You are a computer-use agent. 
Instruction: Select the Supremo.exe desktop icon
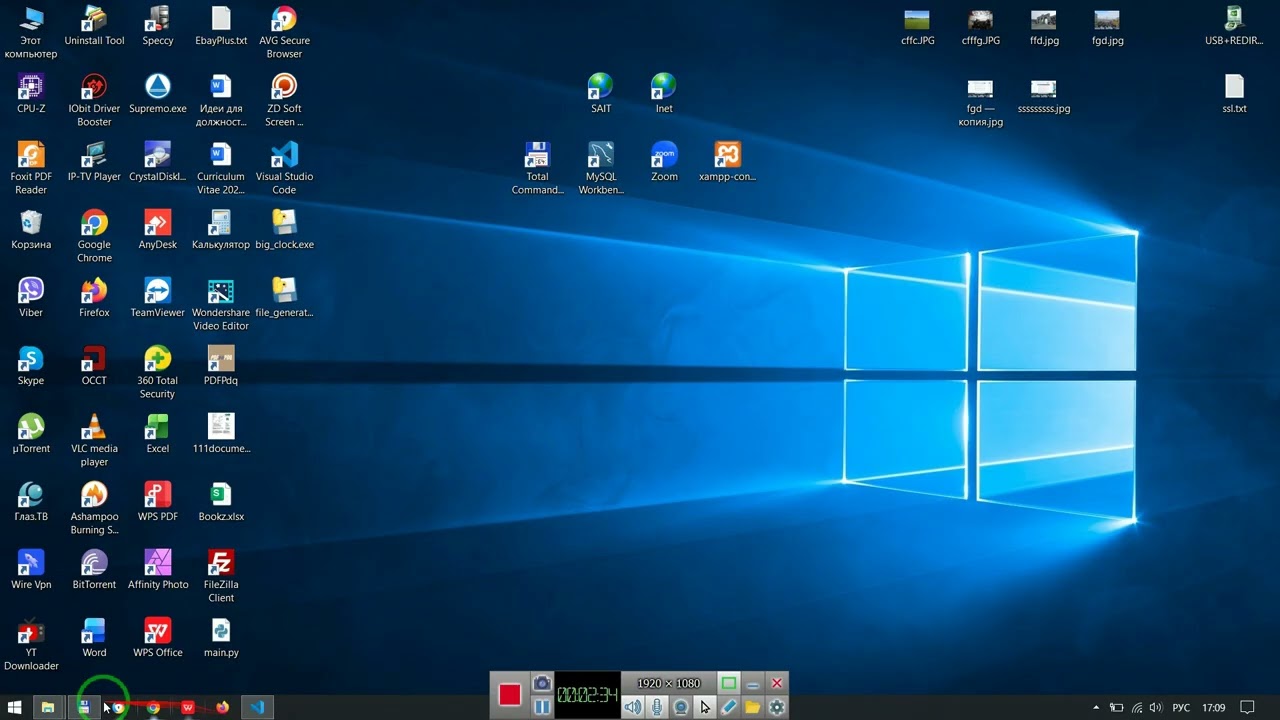[x=158, y=94]
